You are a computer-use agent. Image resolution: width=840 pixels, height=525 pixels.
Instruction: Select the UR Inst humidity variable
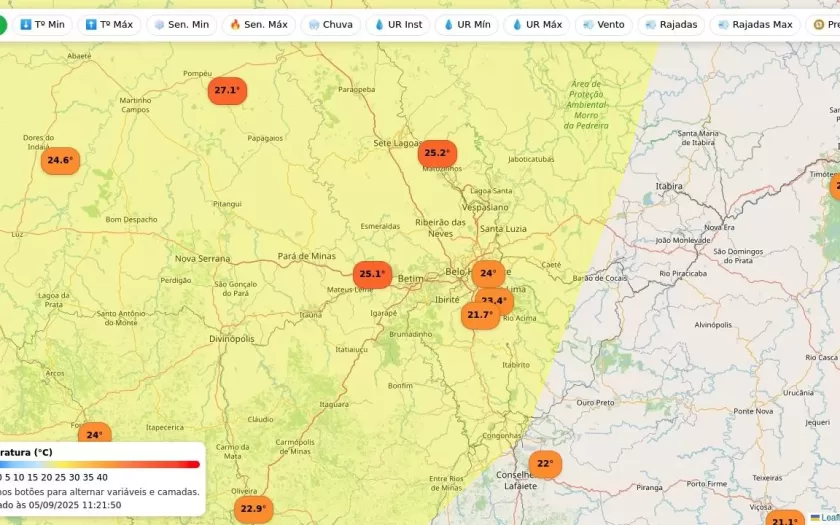[x=398, y=24]
